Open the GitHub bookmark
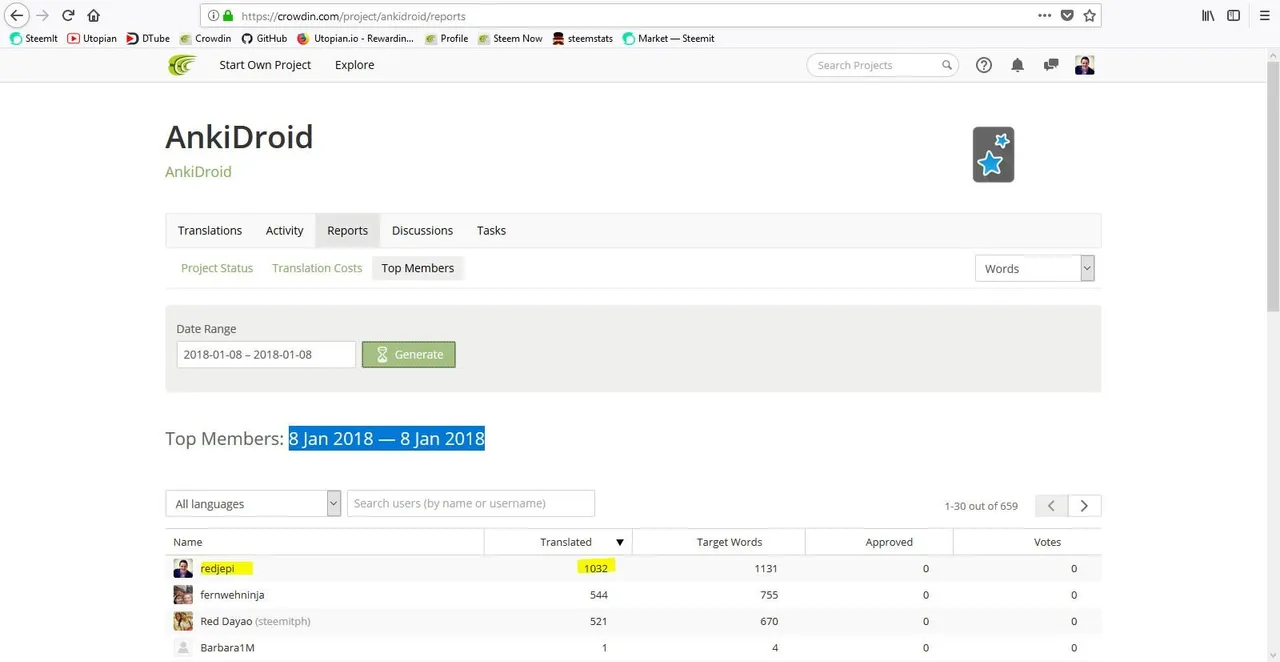 click(264, 38)
